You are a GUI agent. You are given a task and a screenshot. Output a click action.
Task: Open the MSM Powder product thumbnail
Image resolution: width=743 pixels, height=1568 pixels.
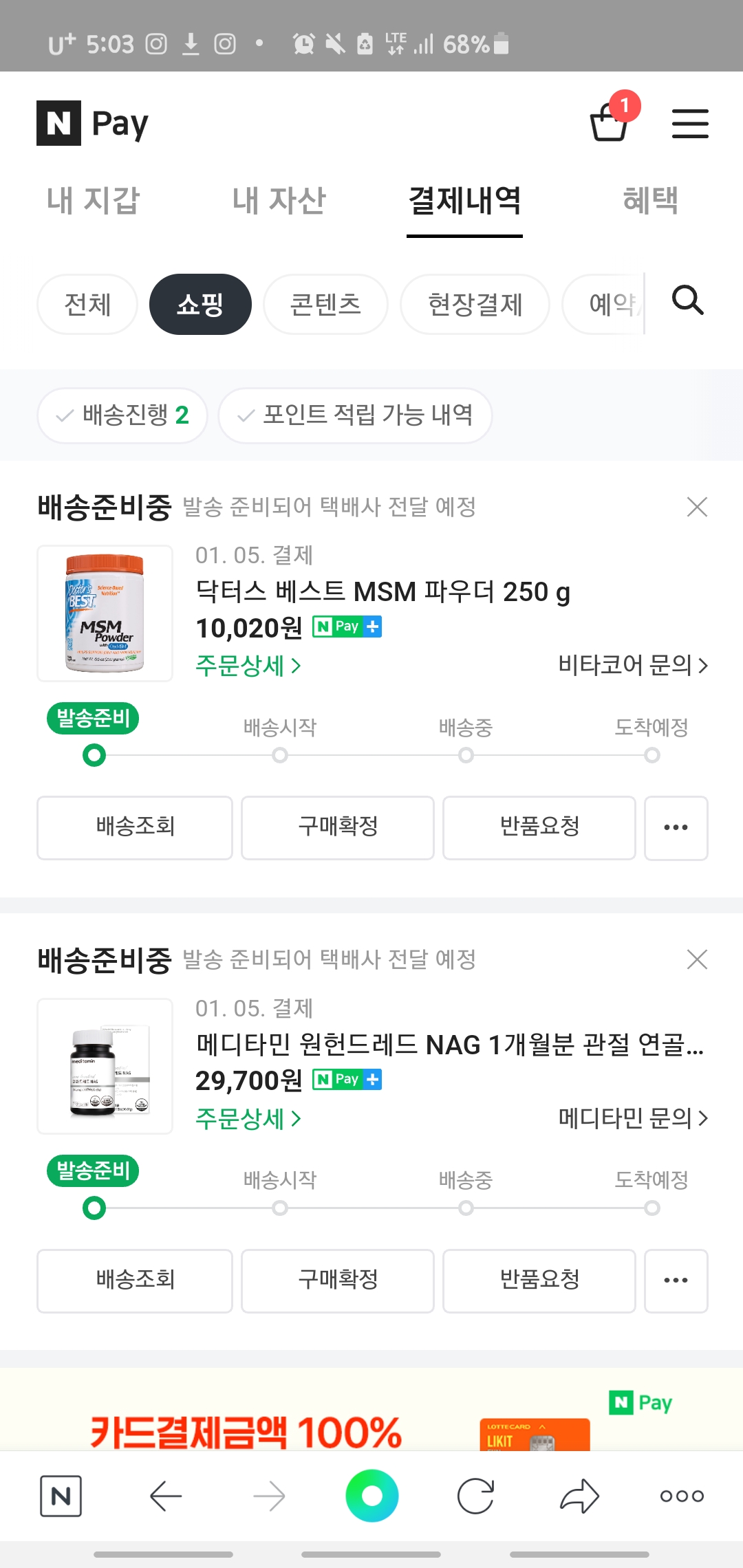click(x=105, y=613)
